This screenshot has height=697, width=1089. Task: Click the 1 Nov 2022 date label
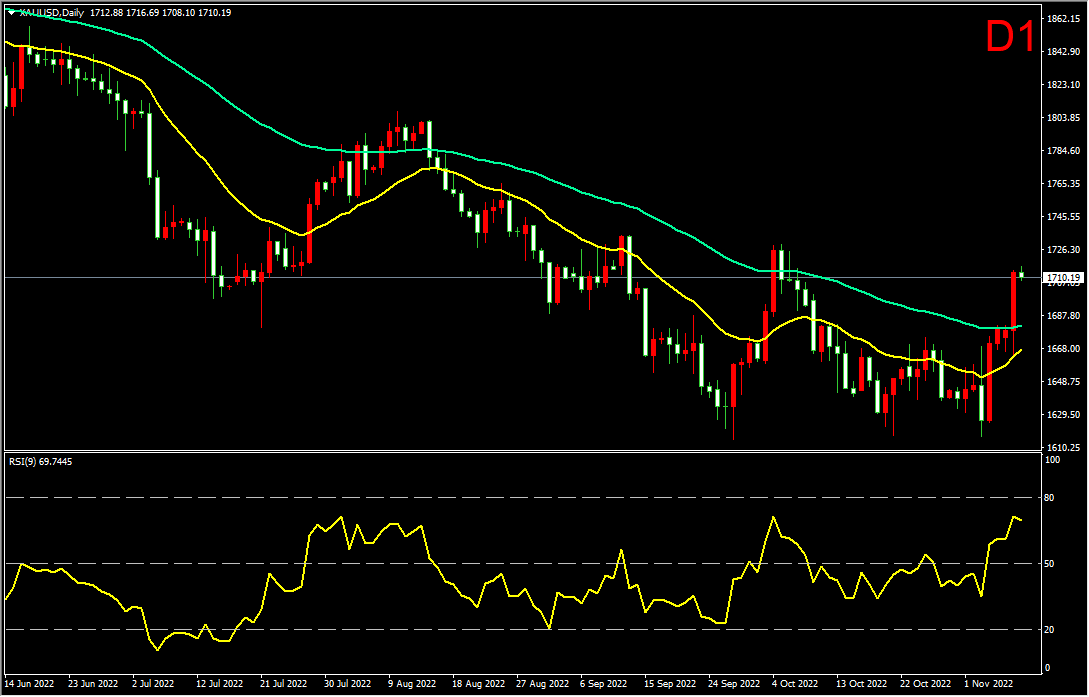point(988,684)
